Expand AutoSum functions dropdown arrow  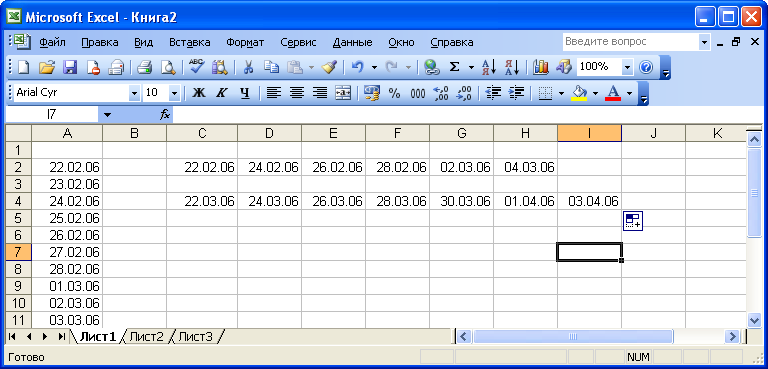471,67
